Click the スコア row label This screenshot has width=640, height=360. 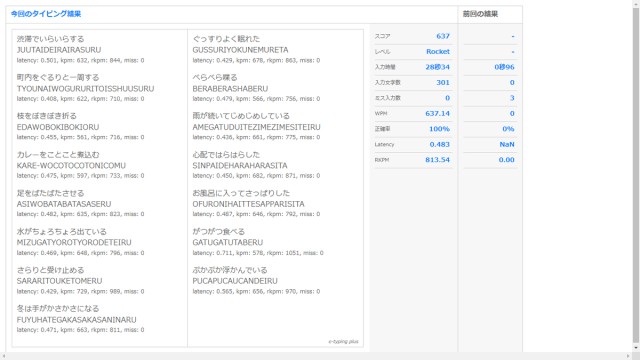click(382, 36)
